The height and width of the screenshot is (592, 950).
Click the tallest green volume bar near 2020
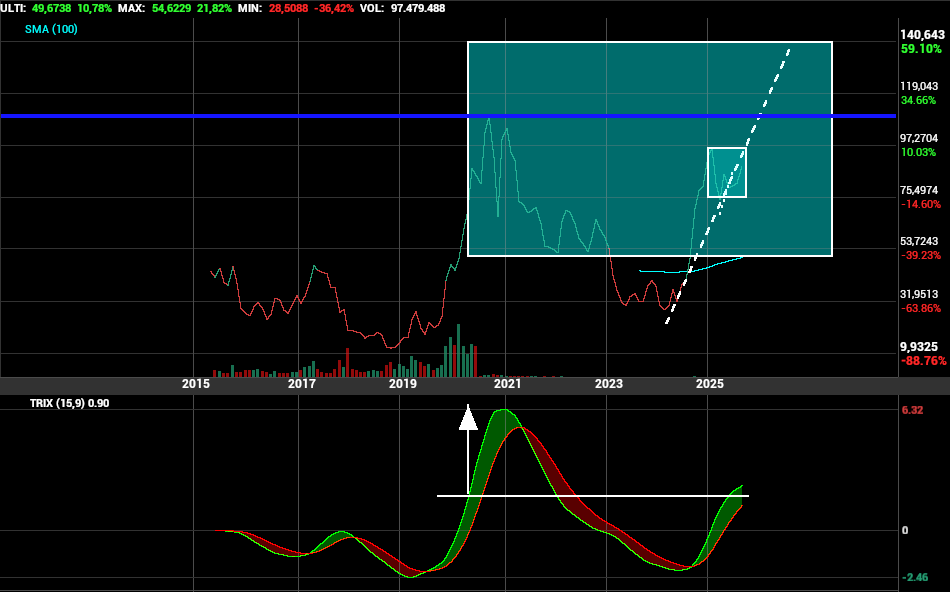tap(458, 350)
